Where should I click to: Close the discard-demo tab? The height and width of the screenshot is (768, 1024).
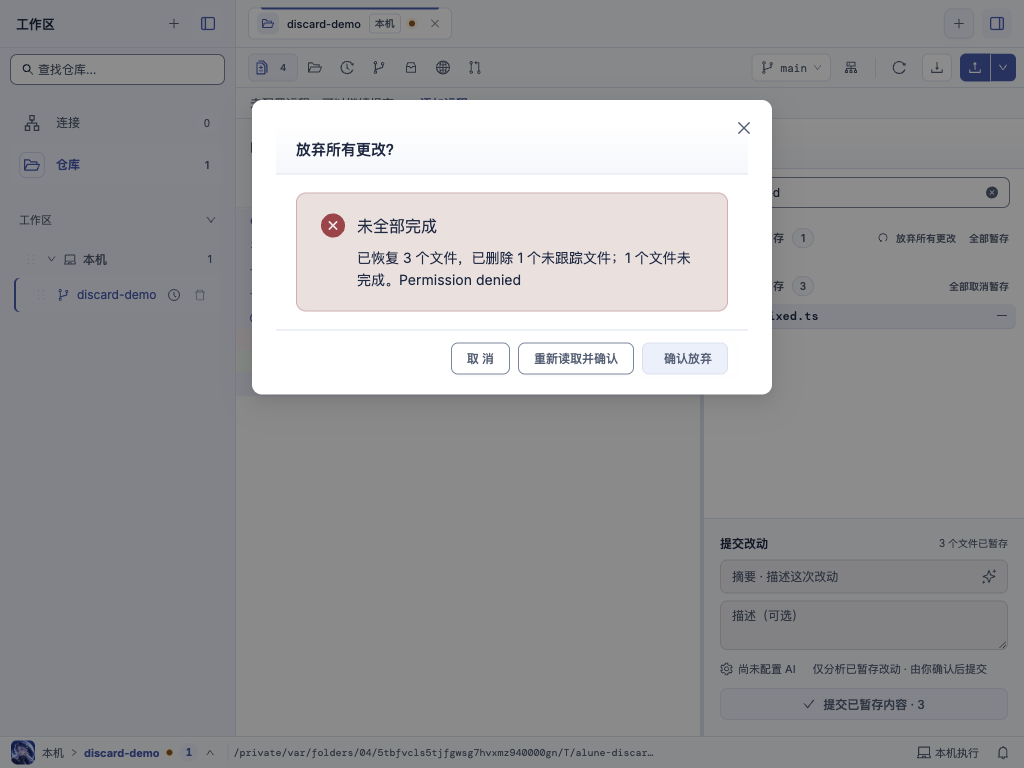[435, 24]
